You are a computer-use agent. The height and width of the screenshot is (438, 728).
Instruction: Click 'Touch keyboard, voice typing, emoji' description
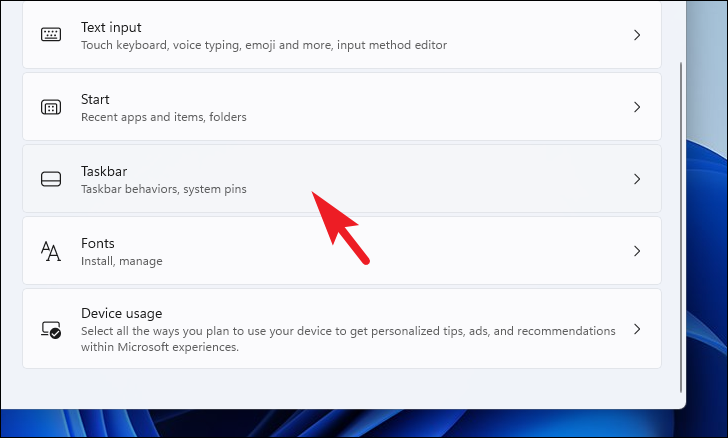(x=264, y=45)
